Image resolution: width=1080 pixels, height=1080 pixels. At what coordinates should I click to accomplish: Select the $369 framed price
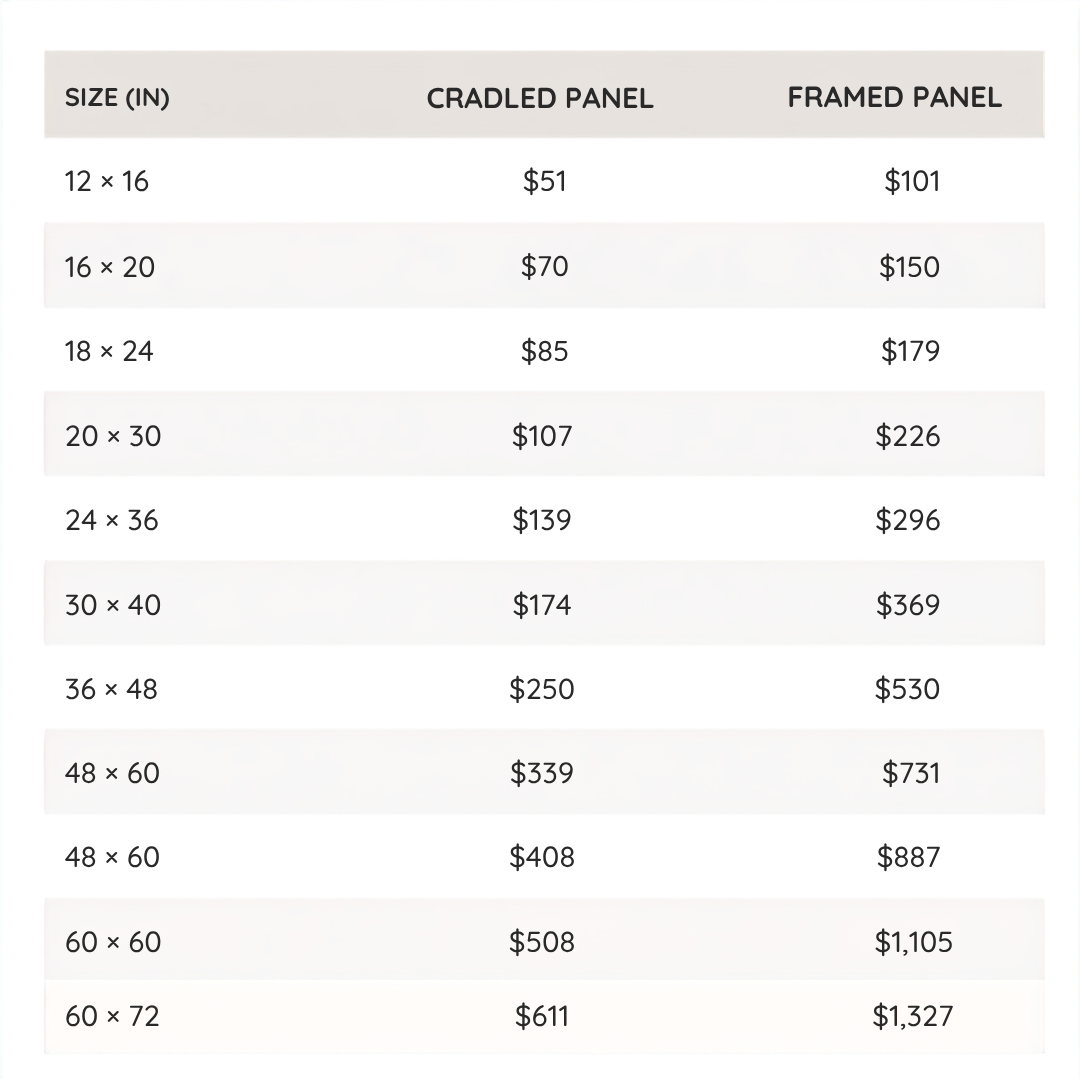908,605
